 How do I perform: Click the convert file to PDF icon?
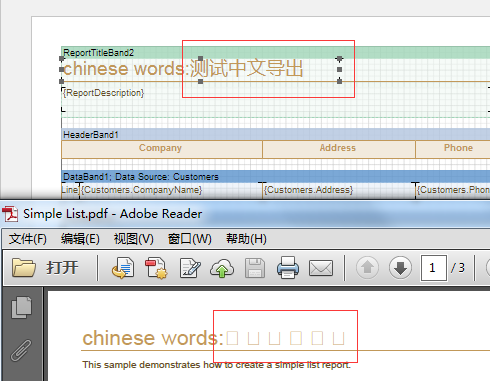click(x=123, y=268)
